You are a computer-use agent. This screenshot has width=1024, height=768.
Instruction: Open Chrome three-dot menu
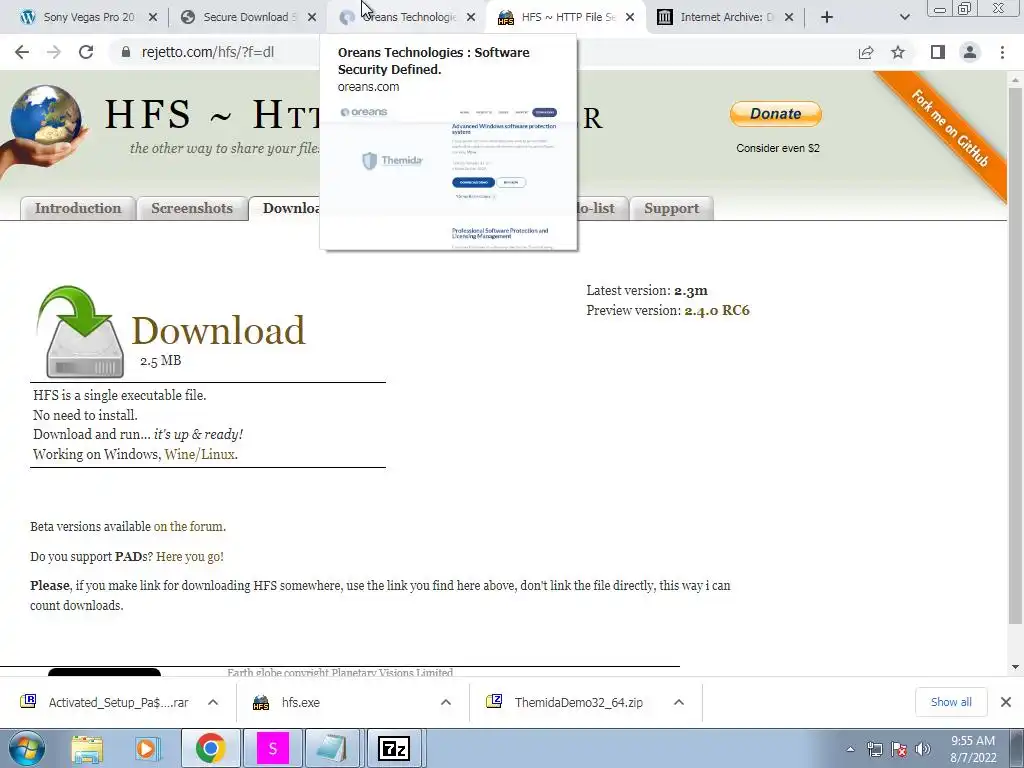(x=1002, y=52)
